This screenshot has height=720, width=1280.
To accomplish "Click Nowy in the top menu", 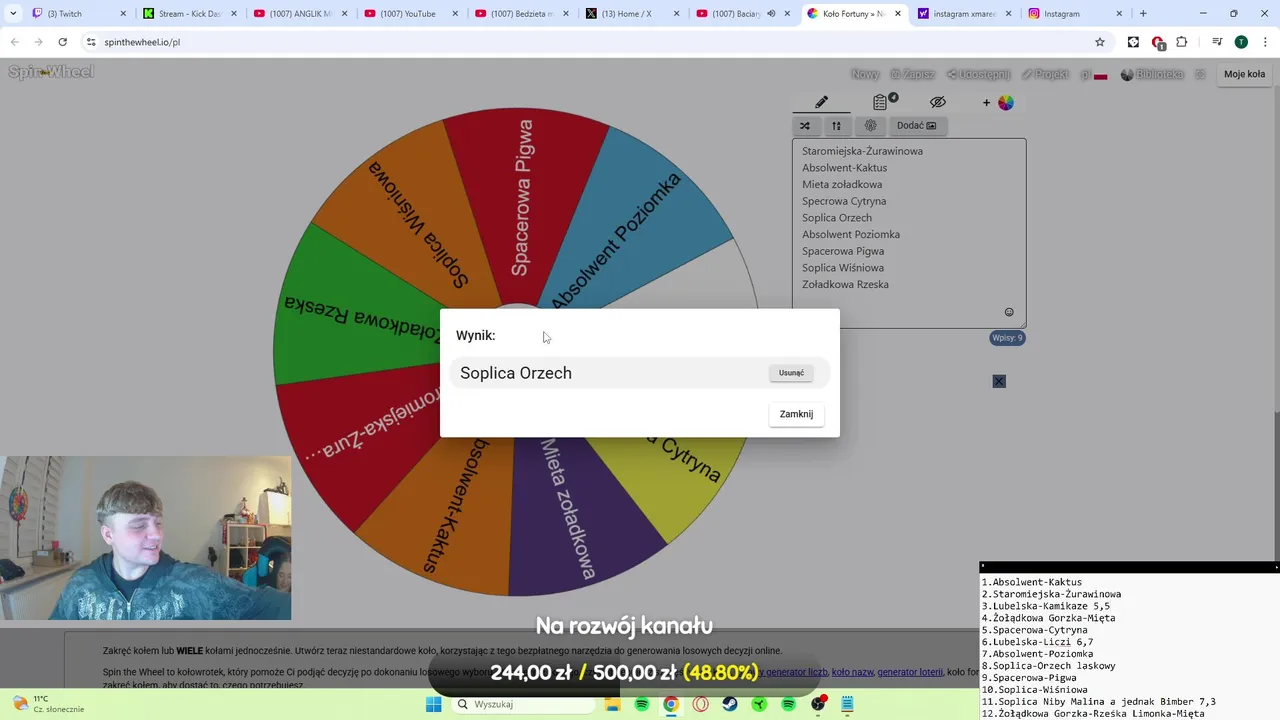I will pos(865,74).
